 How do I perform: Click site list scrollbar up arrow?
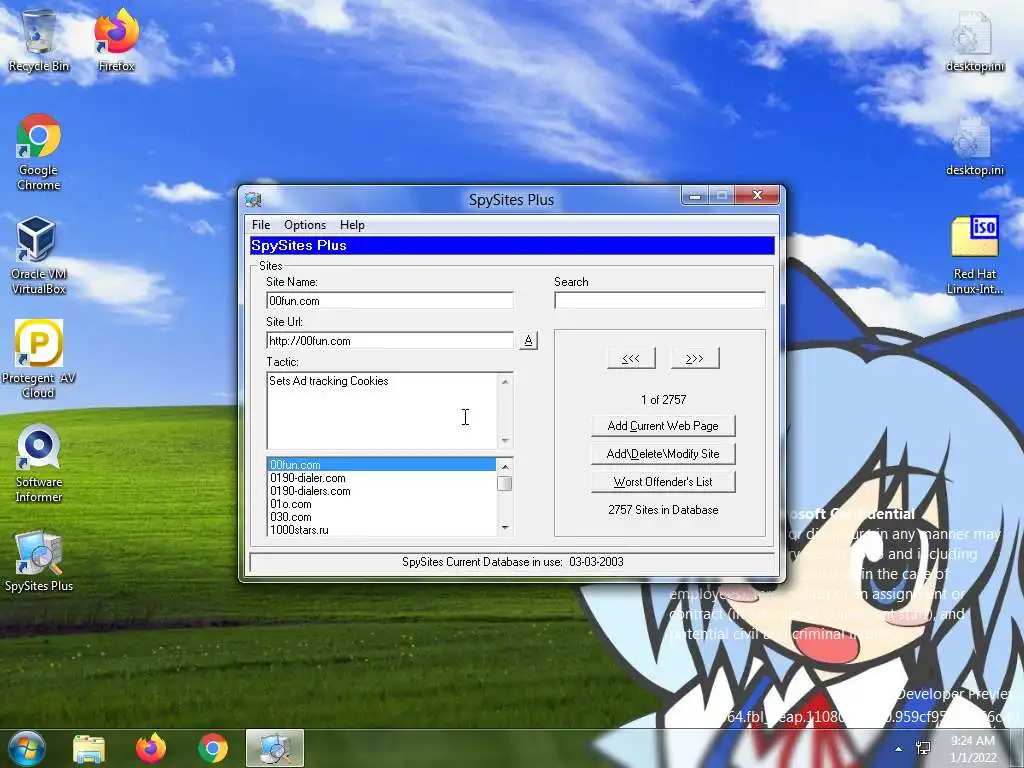(505, 466)
